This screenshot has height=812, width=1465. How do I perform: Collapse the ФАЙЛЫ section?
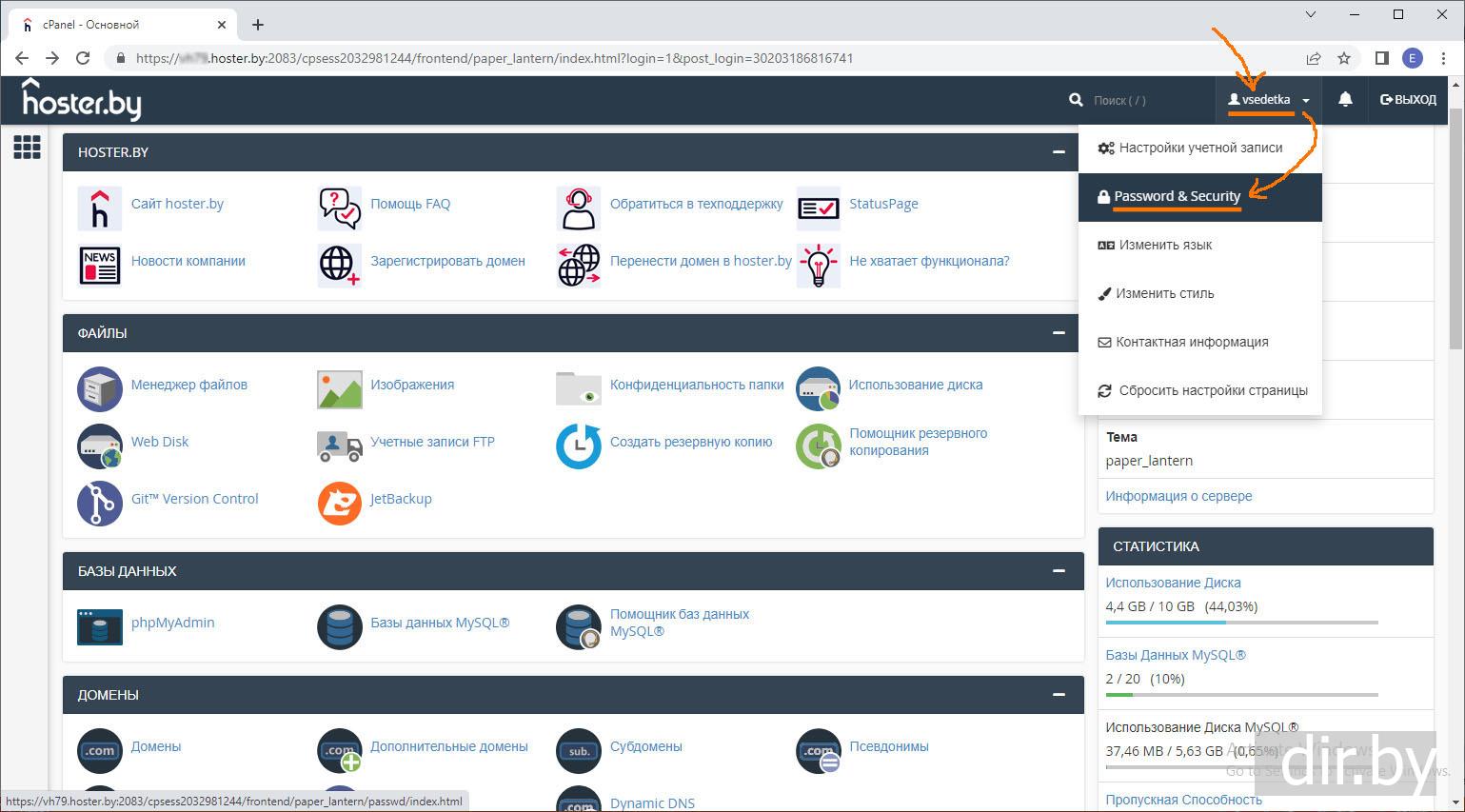tap(1059, 333)
